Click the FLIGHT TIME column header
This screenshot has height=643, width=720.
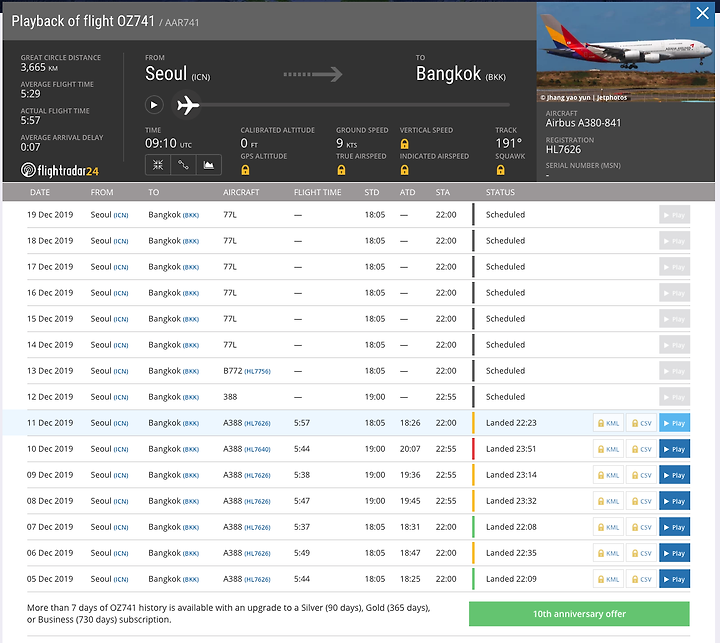[317, 192]
